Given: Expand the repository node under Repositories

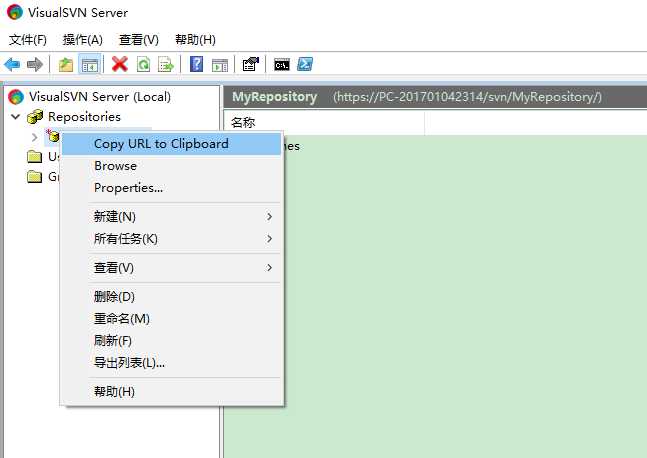Looking at the screenshot, I should (x=35, y=137).
